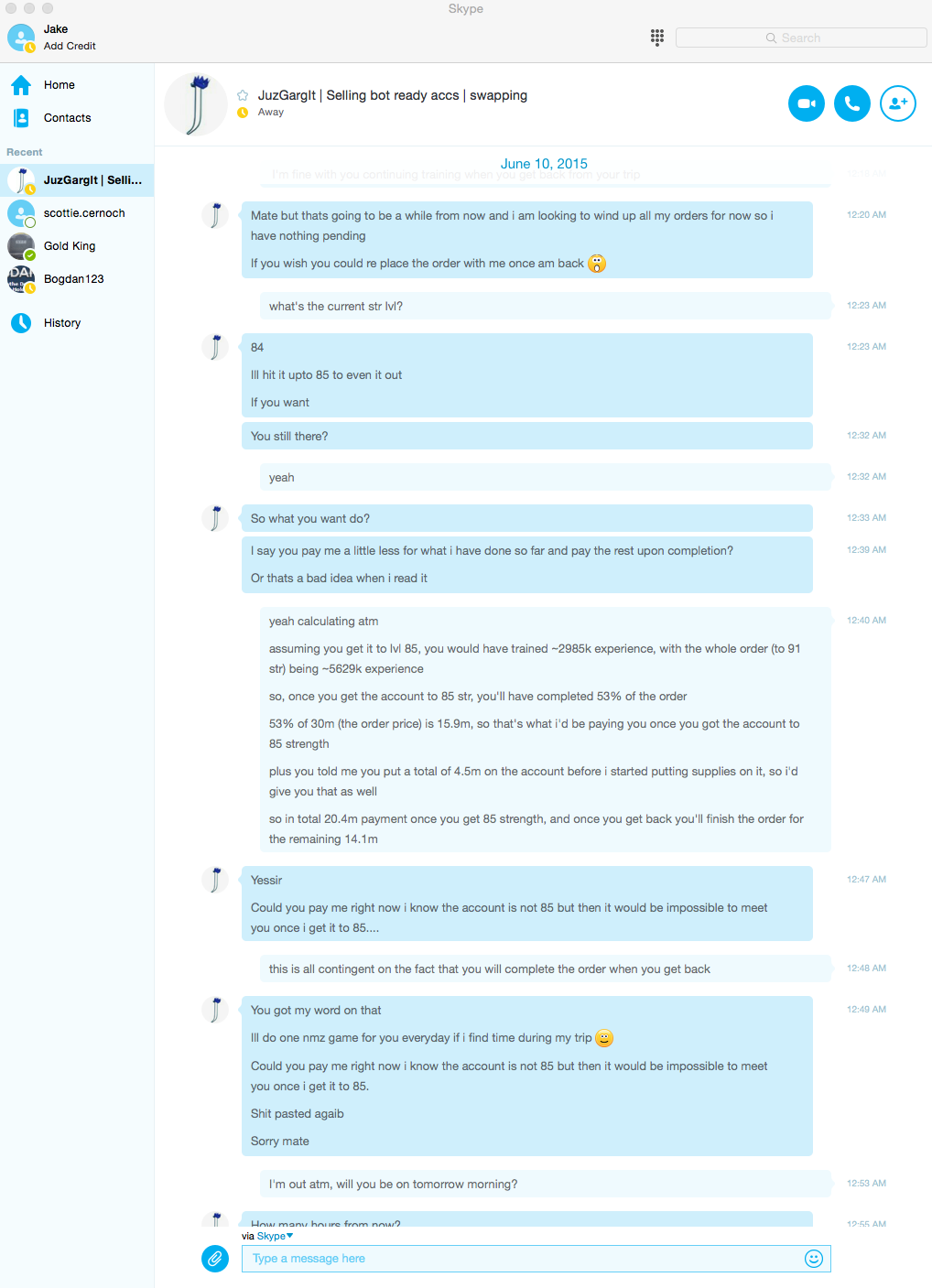Viewport: 932px width, 1288px height.
Task: Click Jake's profile avatar
Action: 21,38
